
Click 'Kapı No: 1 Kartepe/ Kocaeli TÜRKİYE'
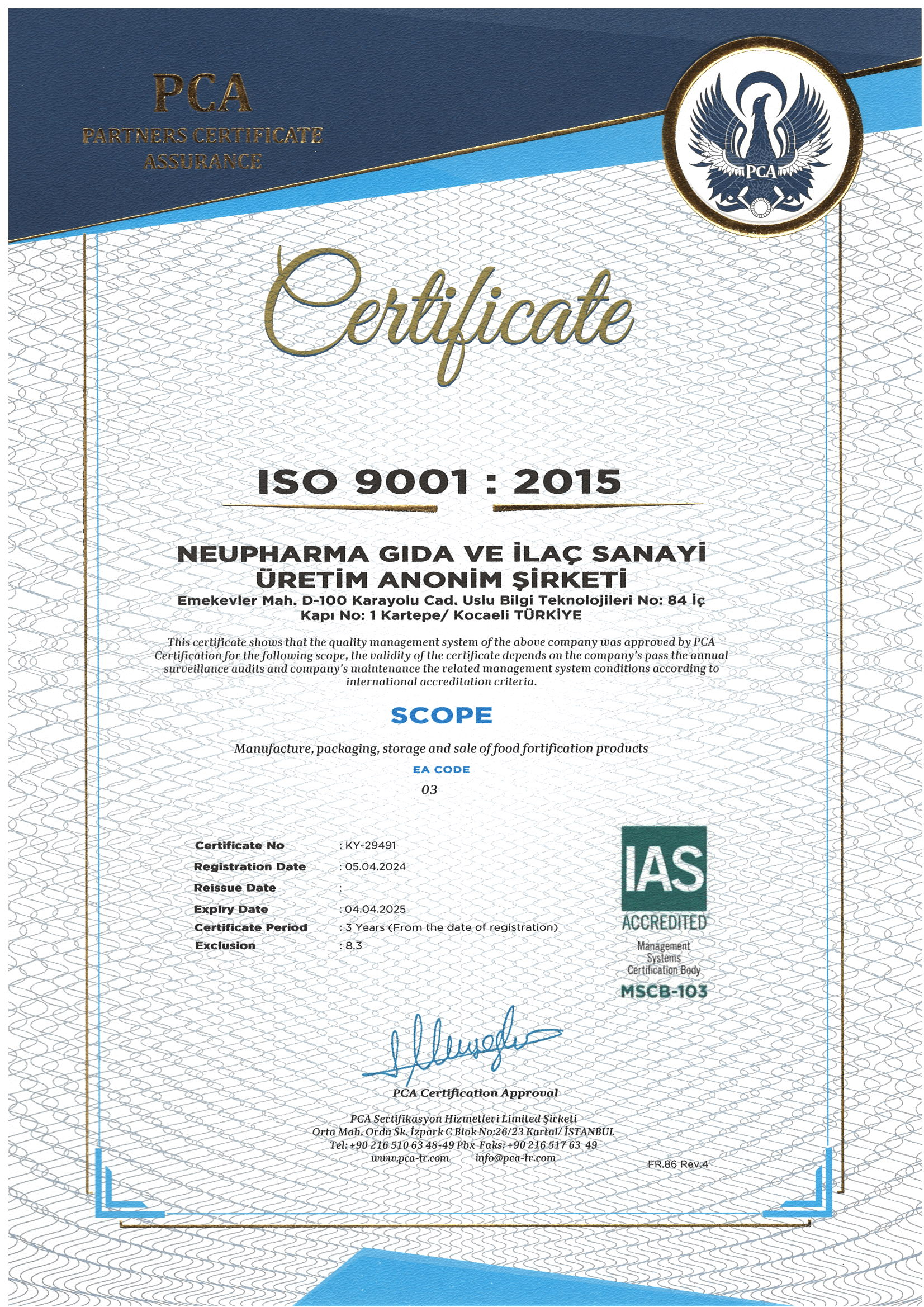[441, 615]
